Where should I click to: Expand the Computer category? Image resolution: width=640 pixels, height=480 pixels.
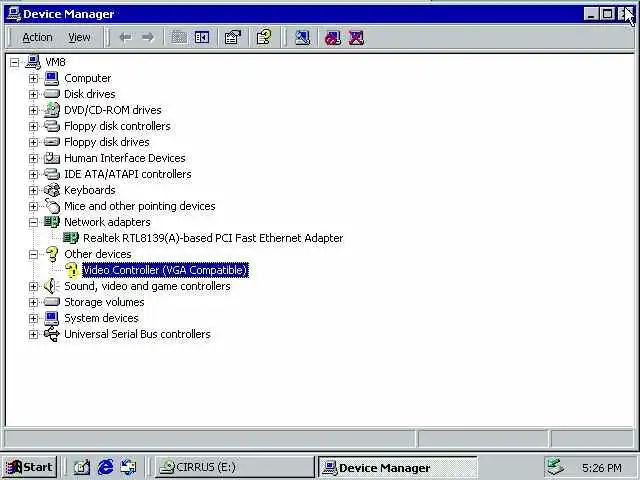pos(33,78)
